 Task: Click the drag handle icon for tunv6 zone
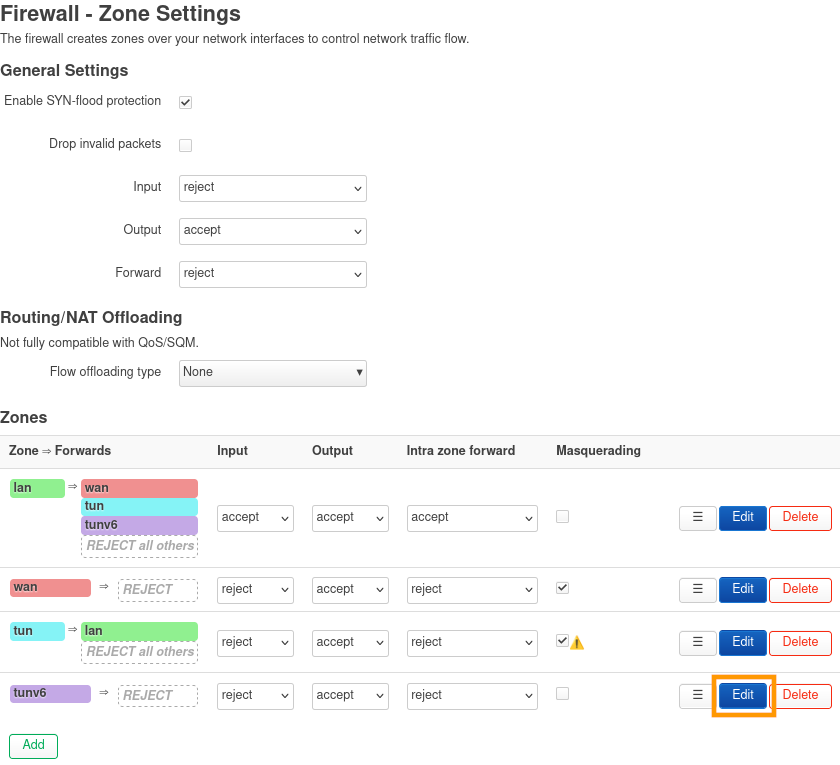pos(697,695)
